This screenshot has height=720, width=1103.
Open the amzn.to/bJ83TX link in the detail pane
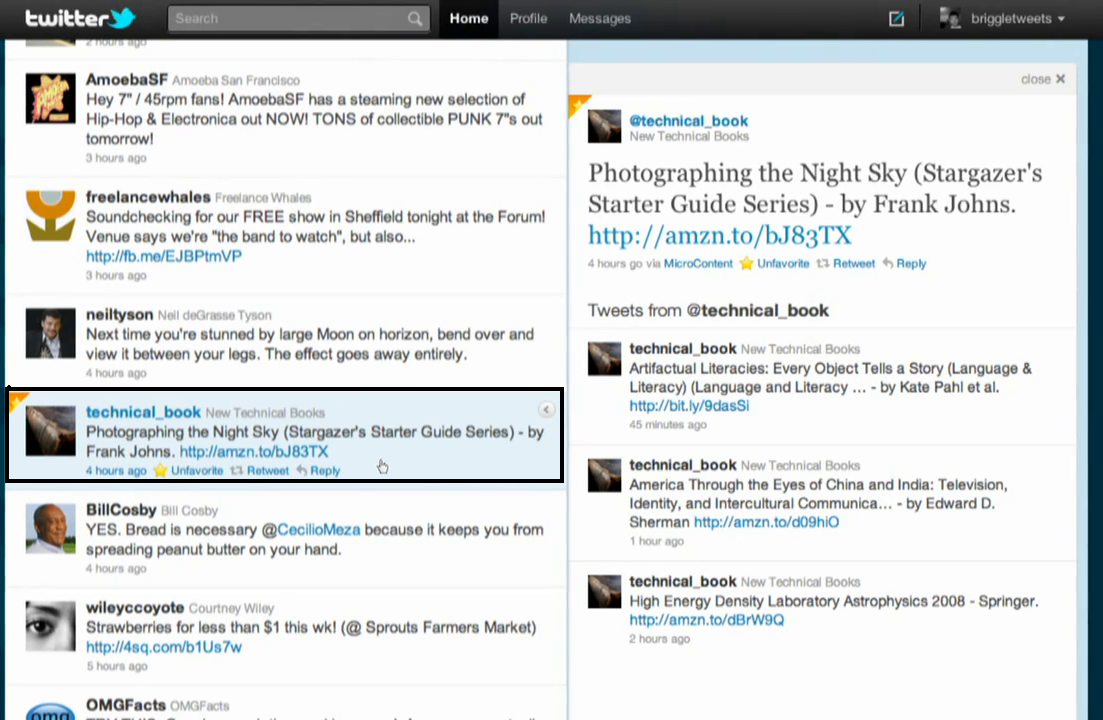point(719,235)
